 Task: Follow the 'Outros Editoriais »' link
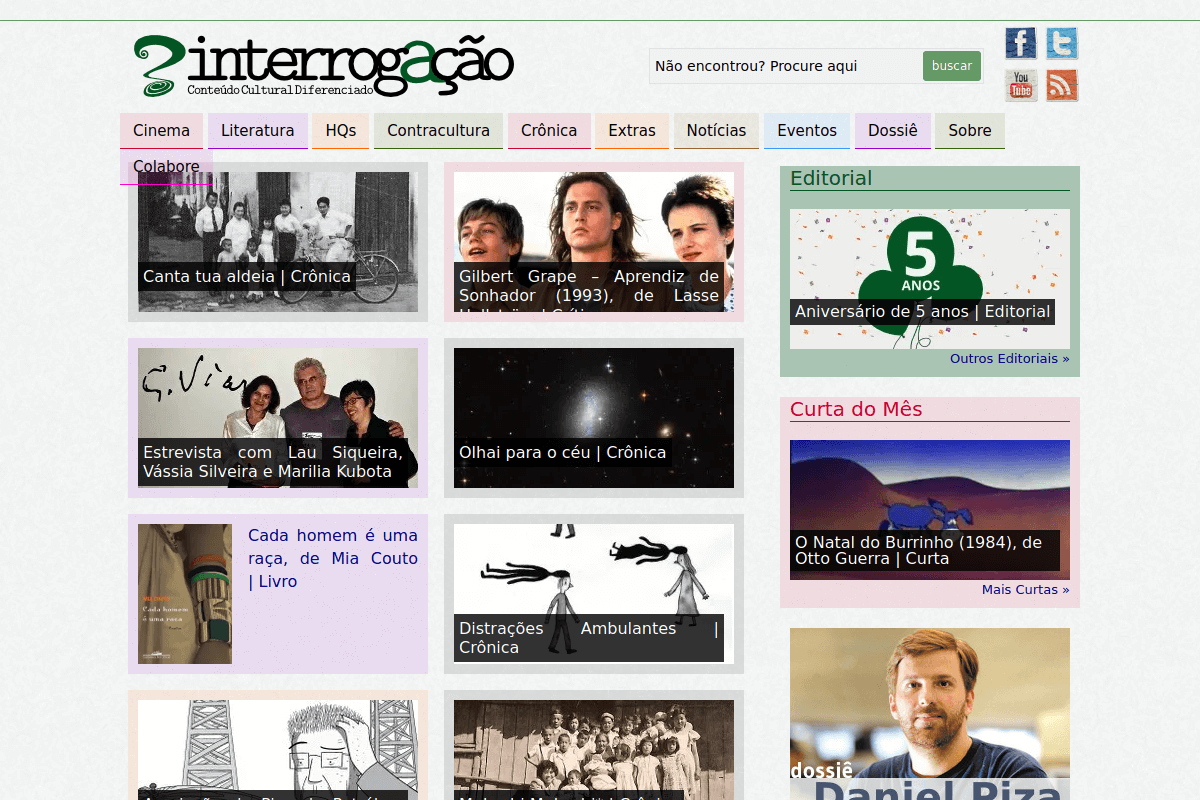click(x=1010, y=358)
